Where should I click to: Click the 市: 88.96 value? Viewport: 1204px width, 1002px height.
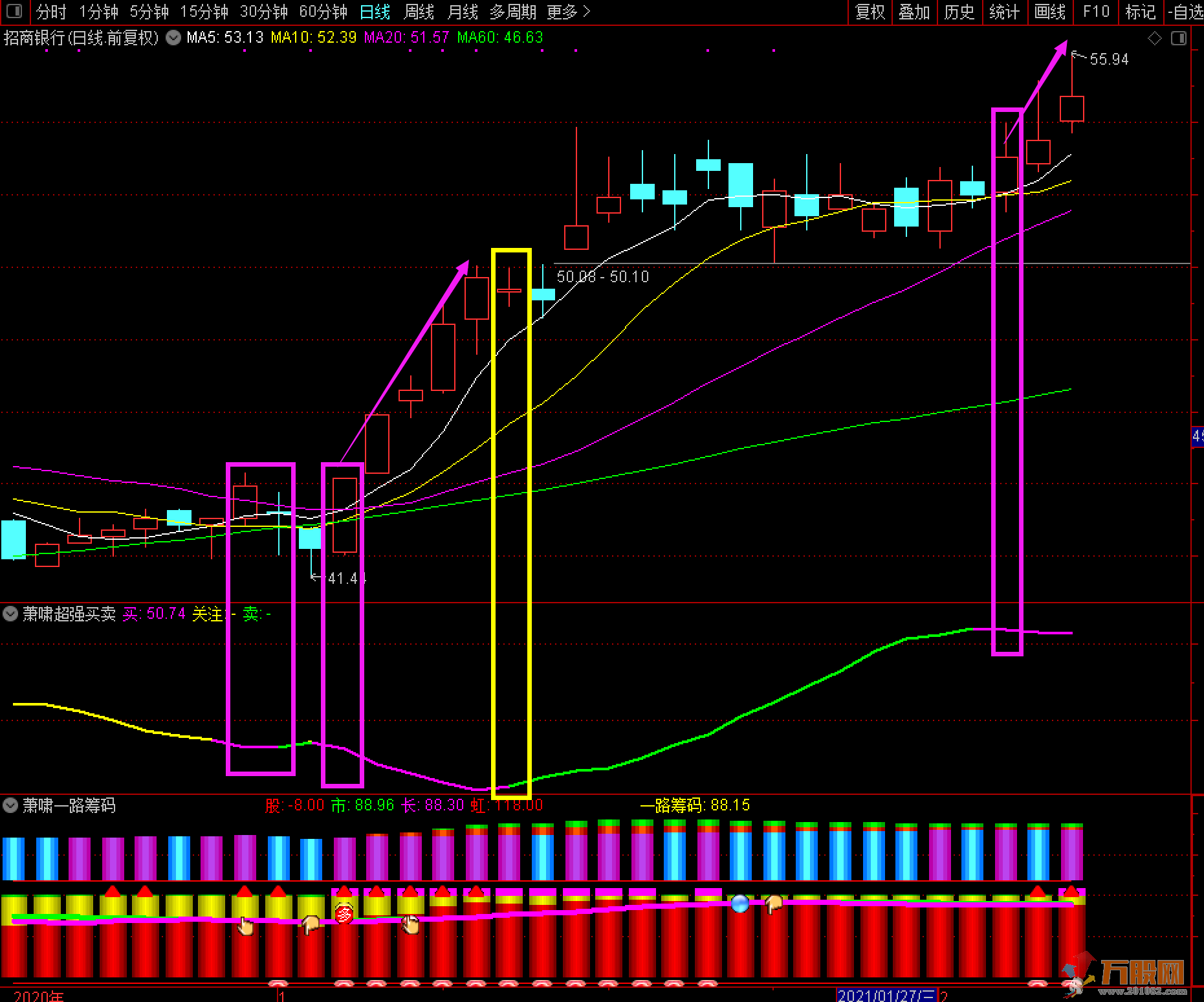point(362,805)
